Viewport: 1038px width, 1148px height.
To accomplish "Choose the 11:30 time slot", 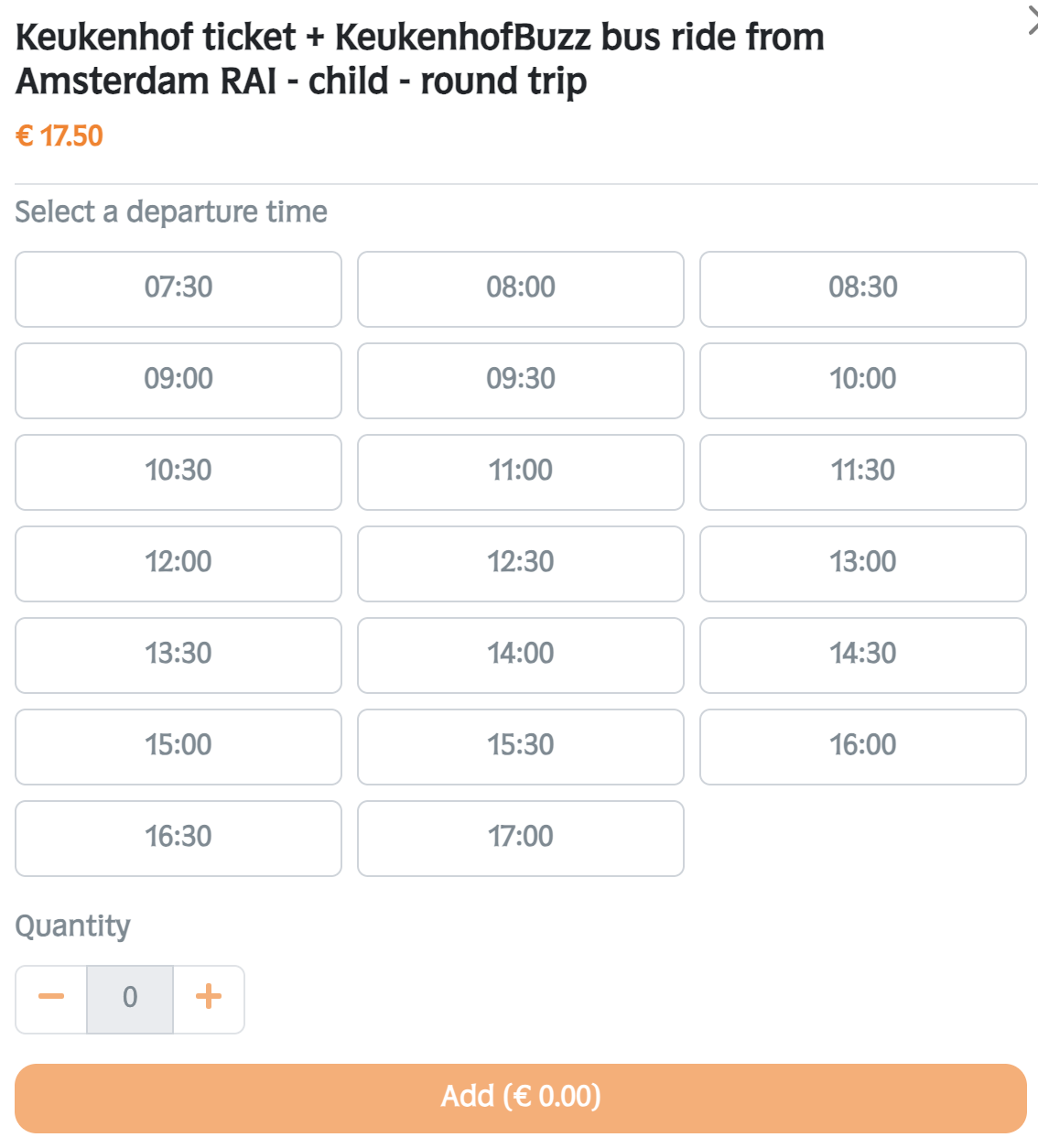I will point(862,471).
